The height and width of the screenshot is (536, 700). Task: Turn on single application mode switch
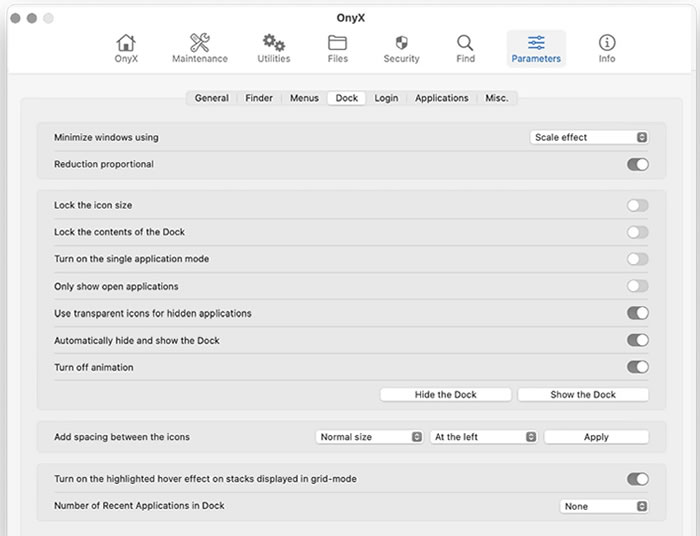[x=638, y=259]
